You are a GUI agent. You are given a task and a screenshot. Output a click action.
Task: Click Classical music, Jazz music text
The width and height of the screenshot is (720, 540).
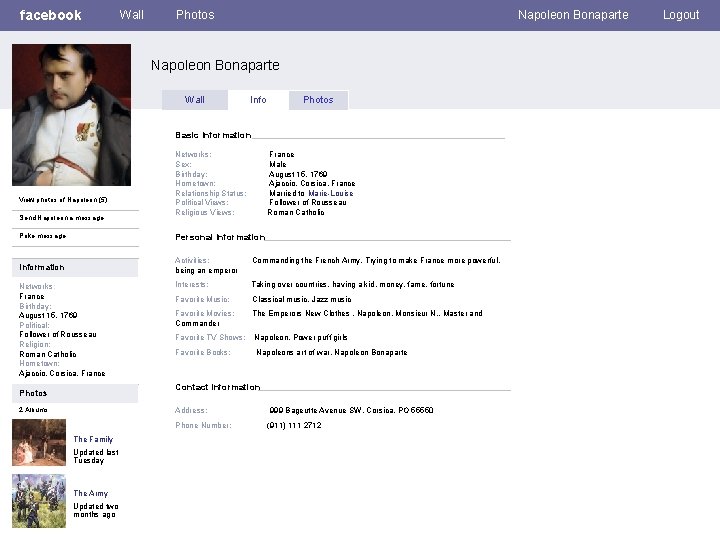pyautogui.click(x=302, y=299)
